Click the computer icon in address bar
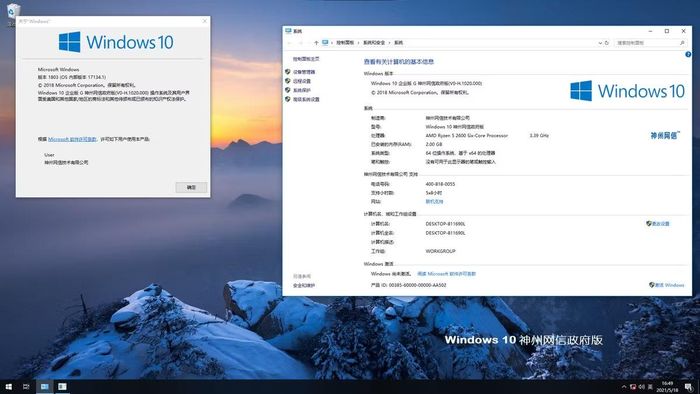 tap(325, 43)
